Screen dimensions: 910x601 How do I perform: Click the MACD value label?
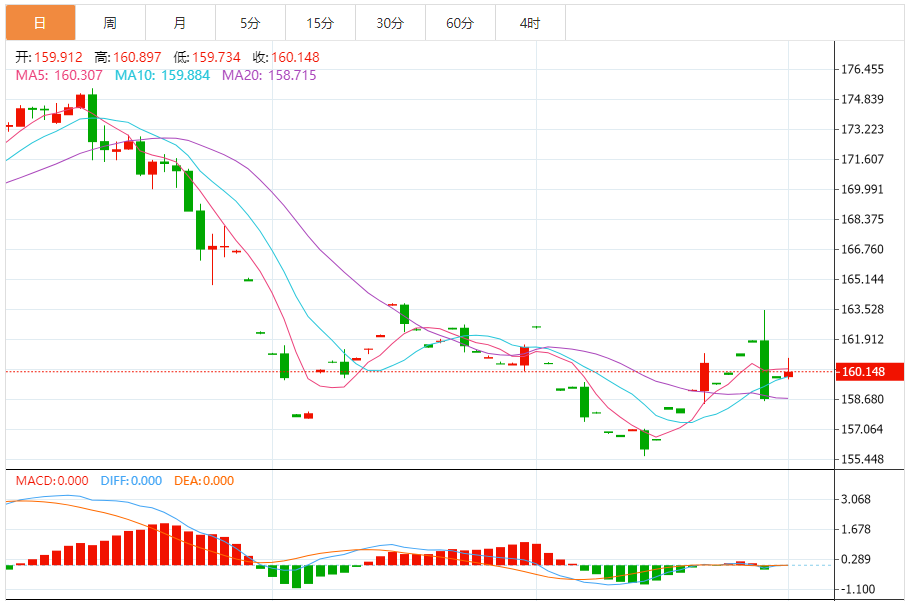52,481
